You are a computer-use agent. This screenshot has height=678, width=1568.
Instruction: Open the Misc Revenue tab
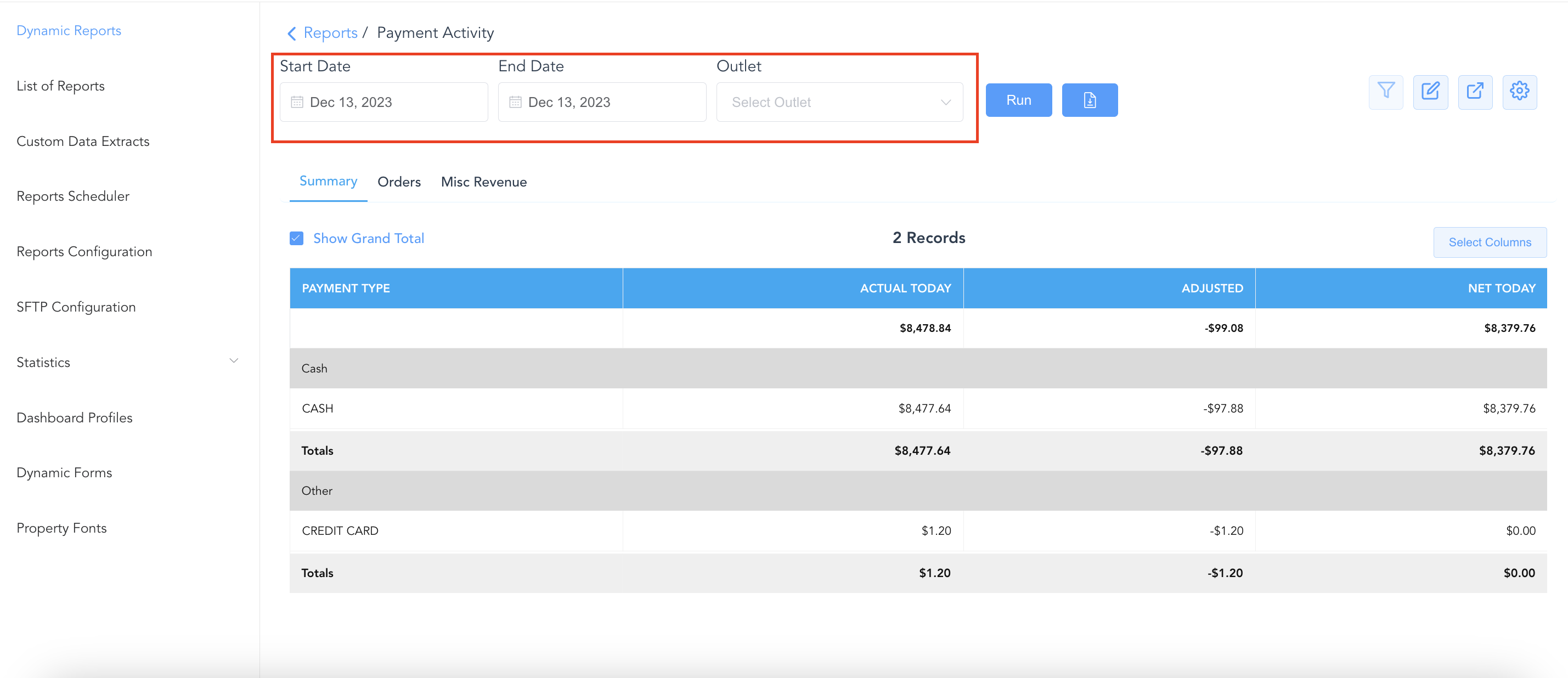(484, 182)
